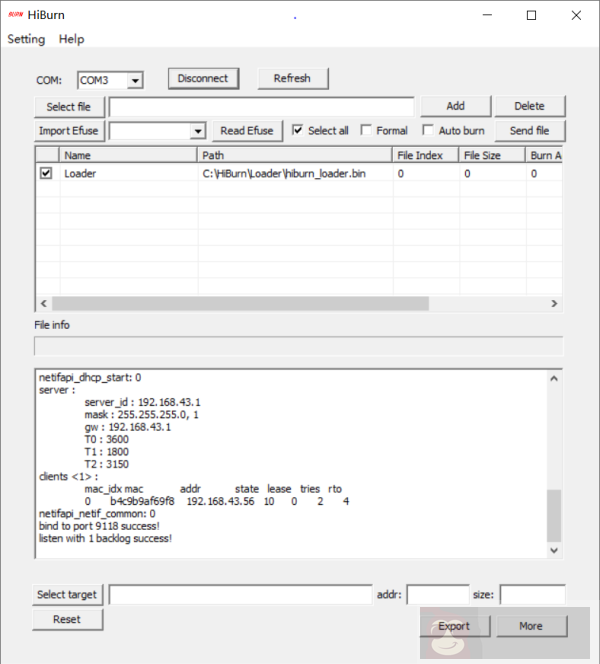Screen dimensions: 600x664
Task: Click the Path column header
Action: click(x=294, y=155)
